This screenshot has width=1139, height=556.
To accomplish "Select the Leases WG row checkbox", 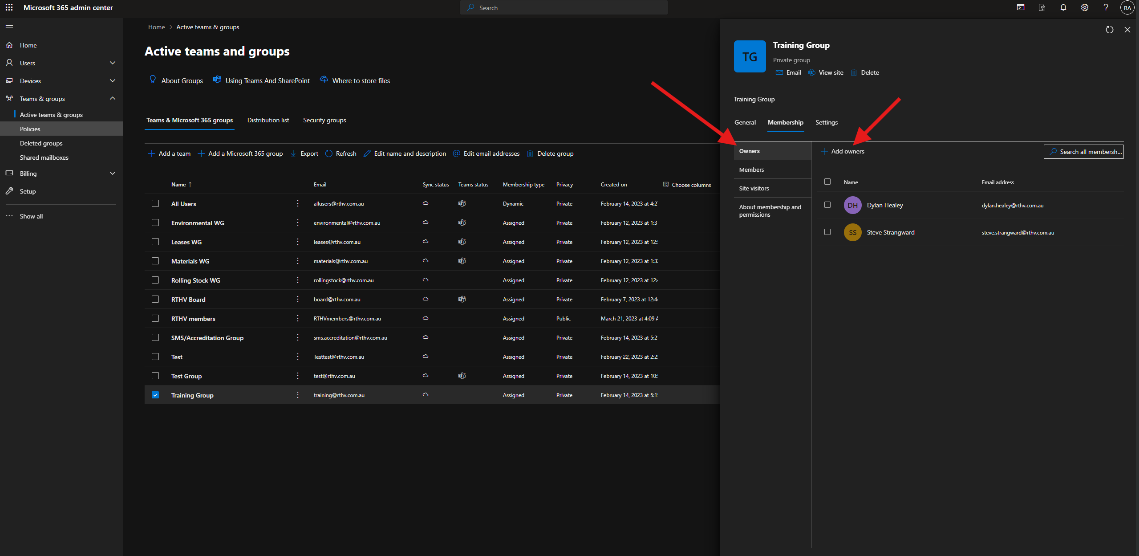I will [x=155, y=242].
